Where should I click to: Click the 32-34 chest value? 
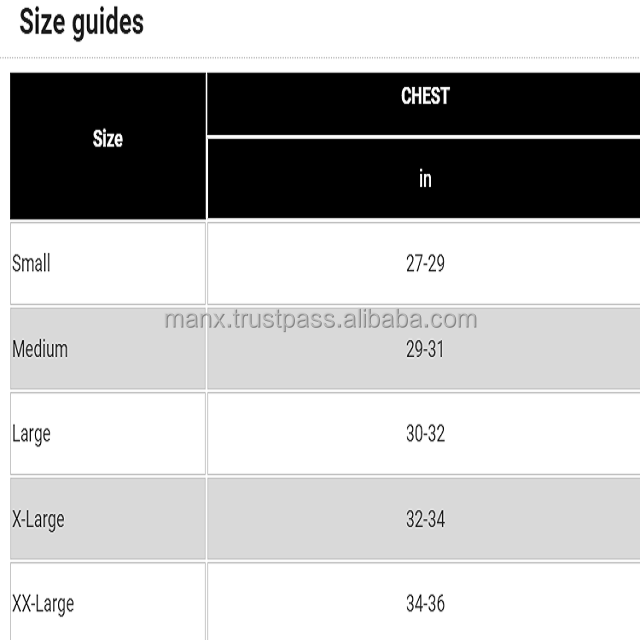(x=424, y=519)
